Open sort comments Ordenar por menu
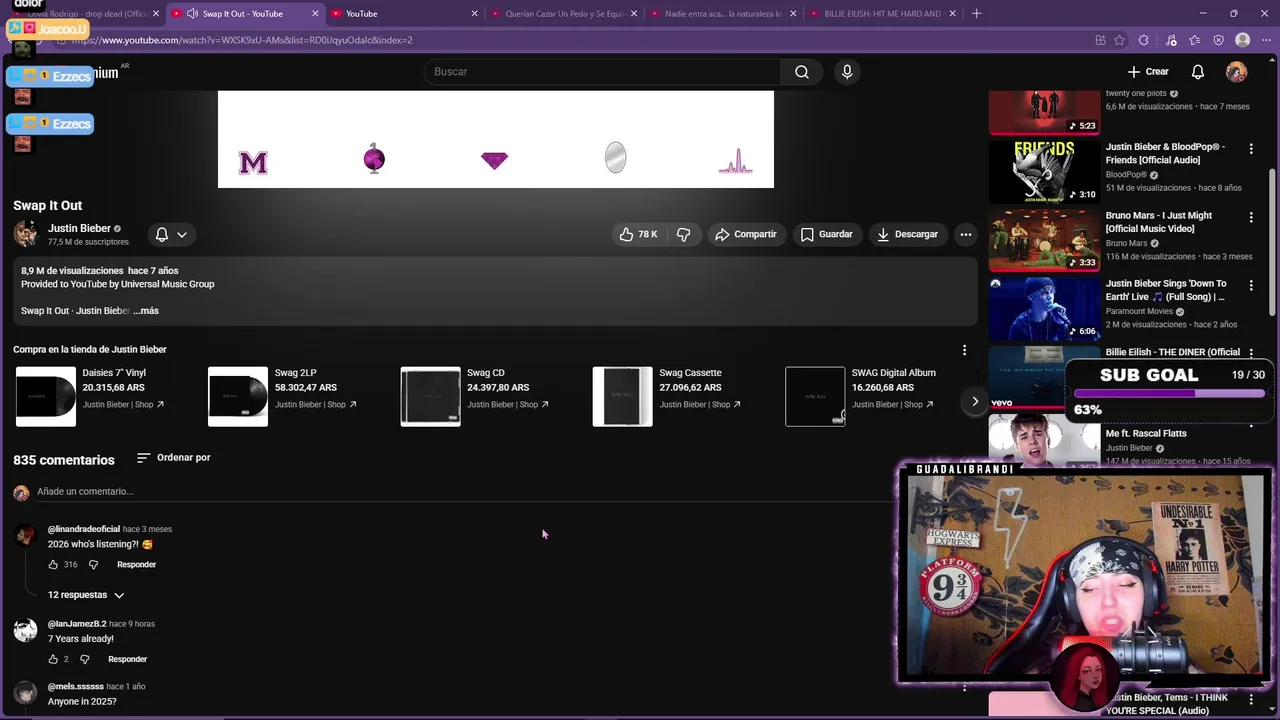Screen dimensions: 1280x720 173,458
